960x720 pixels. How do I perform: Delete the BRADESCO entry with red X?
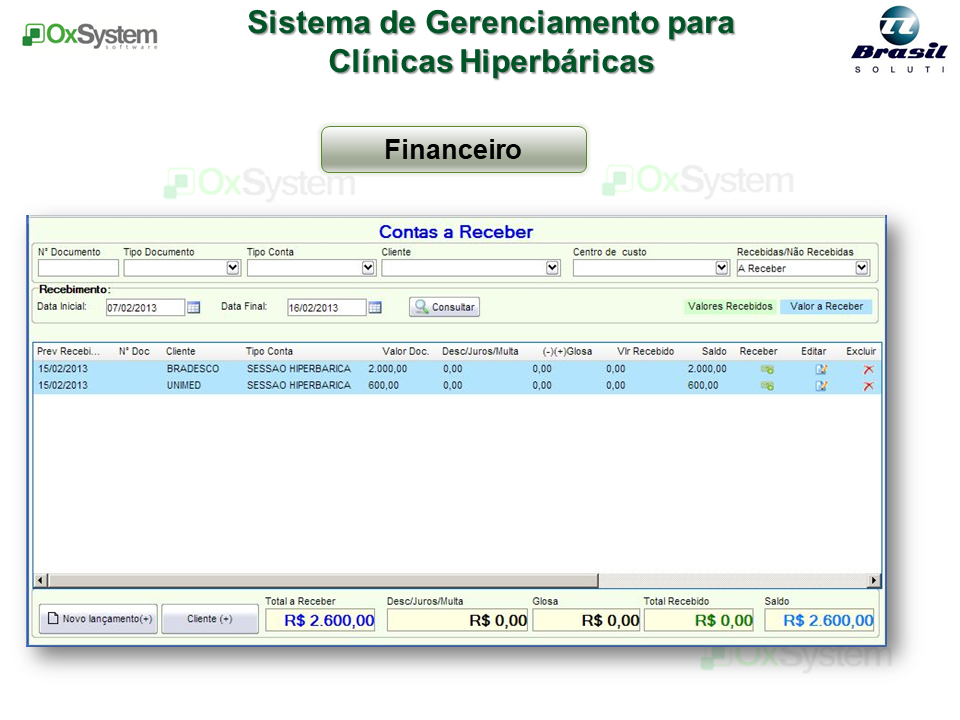point(868,369)
